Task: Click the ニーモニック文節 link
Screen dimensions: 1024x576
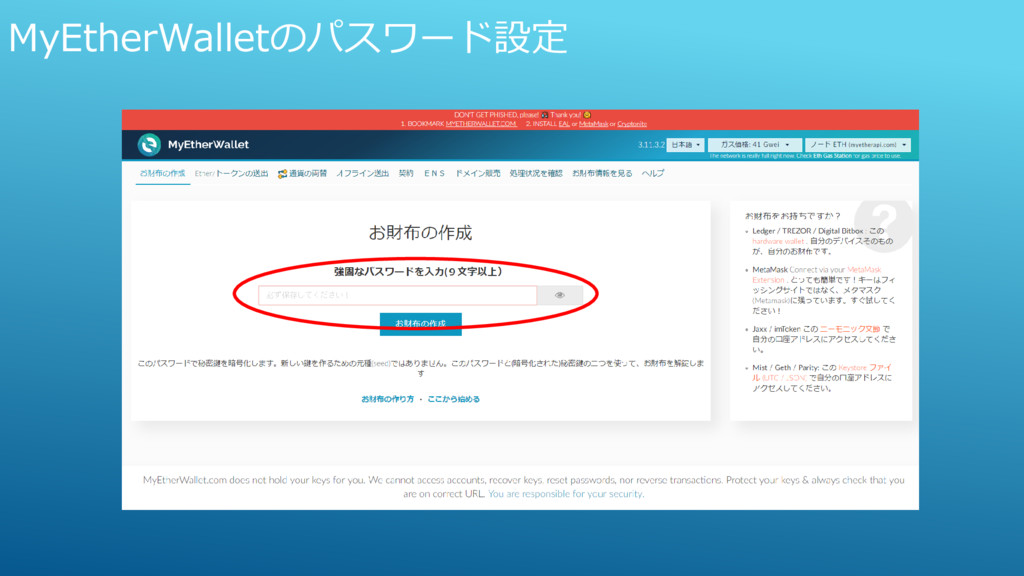Action: click(x=850, y=329)
